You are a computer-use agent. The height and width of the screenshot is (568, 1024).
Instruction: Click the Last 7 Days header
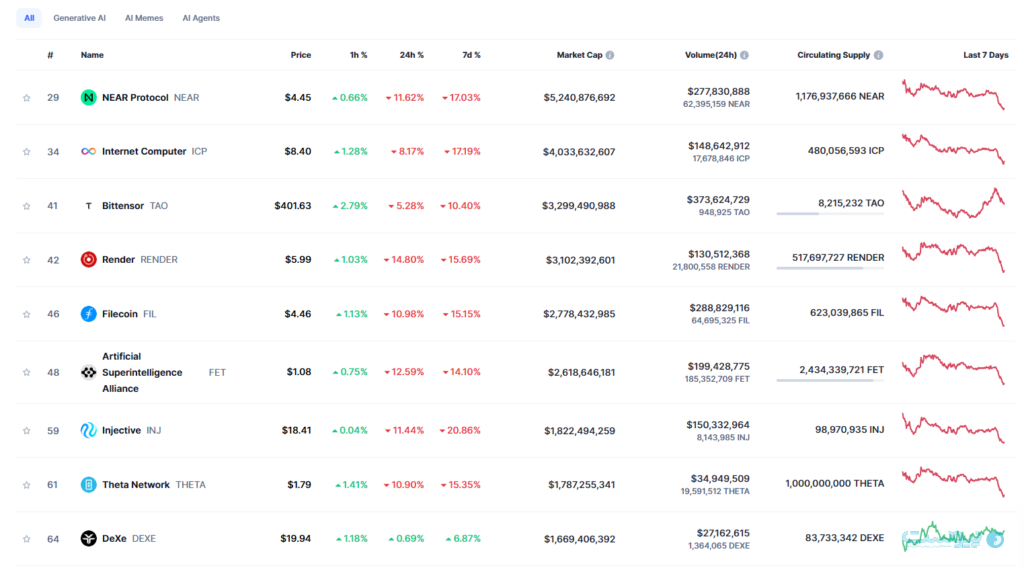985,55
